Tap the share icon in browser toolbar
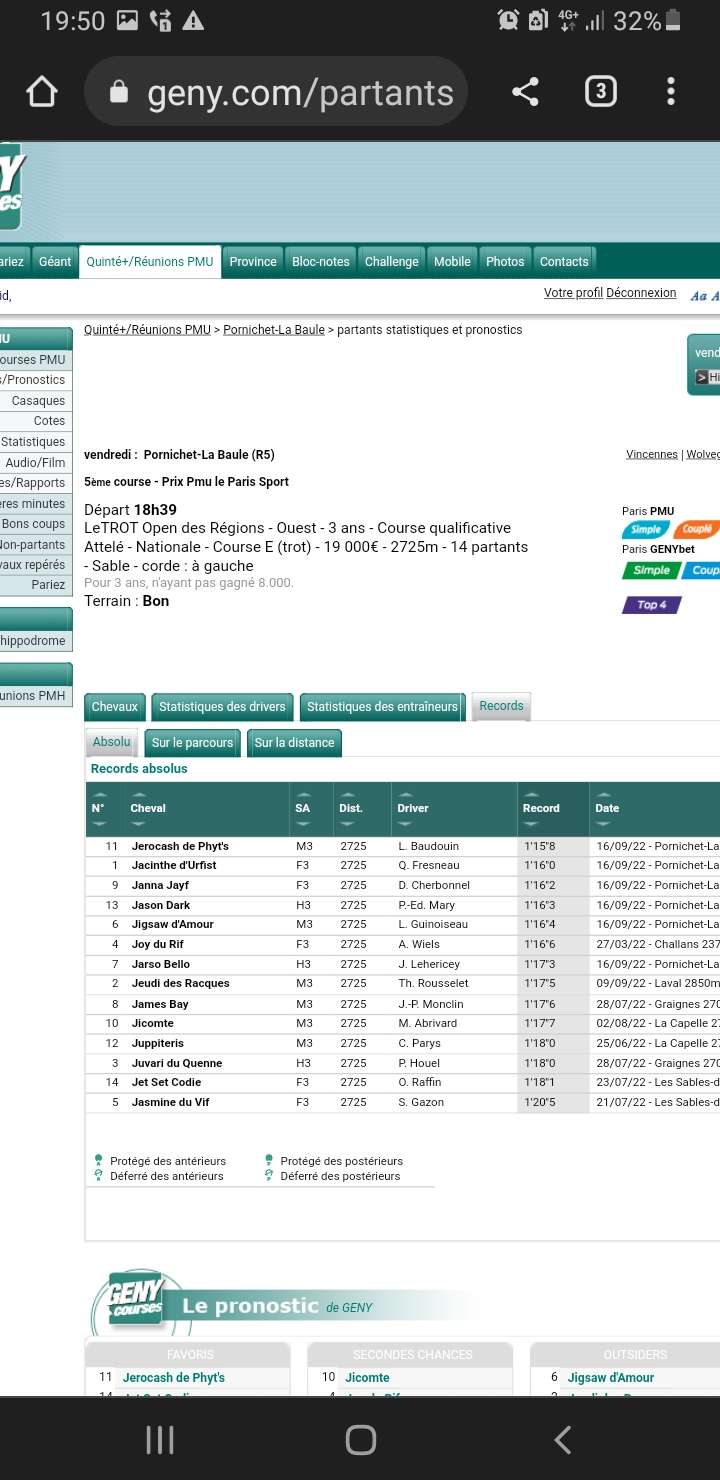The image size is (720, 1480). (x=525, y=92)
